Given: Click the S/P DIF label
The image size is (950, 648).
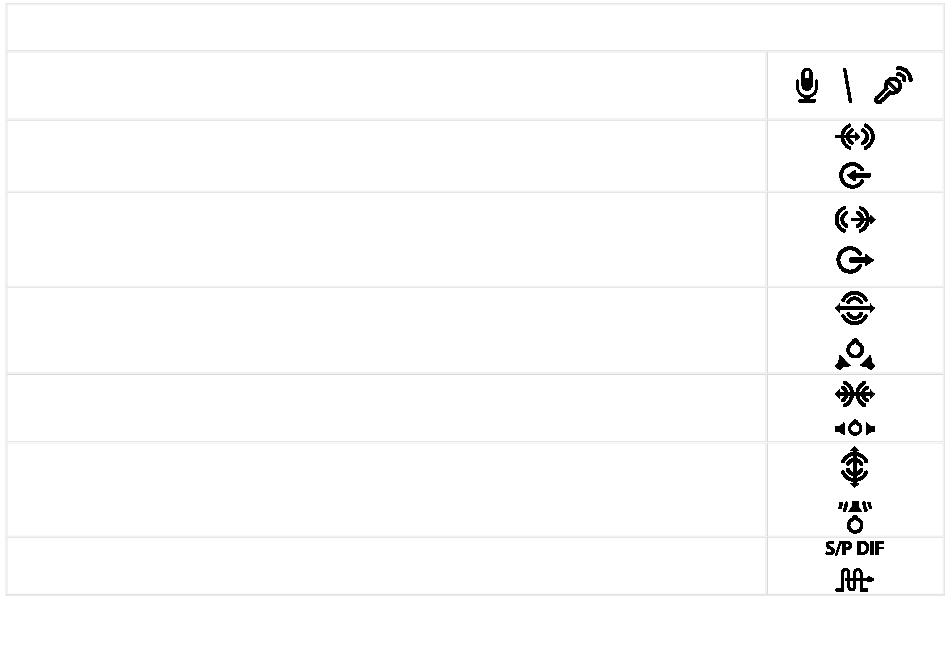Looking at the screenshot, I should click(855, 549).
